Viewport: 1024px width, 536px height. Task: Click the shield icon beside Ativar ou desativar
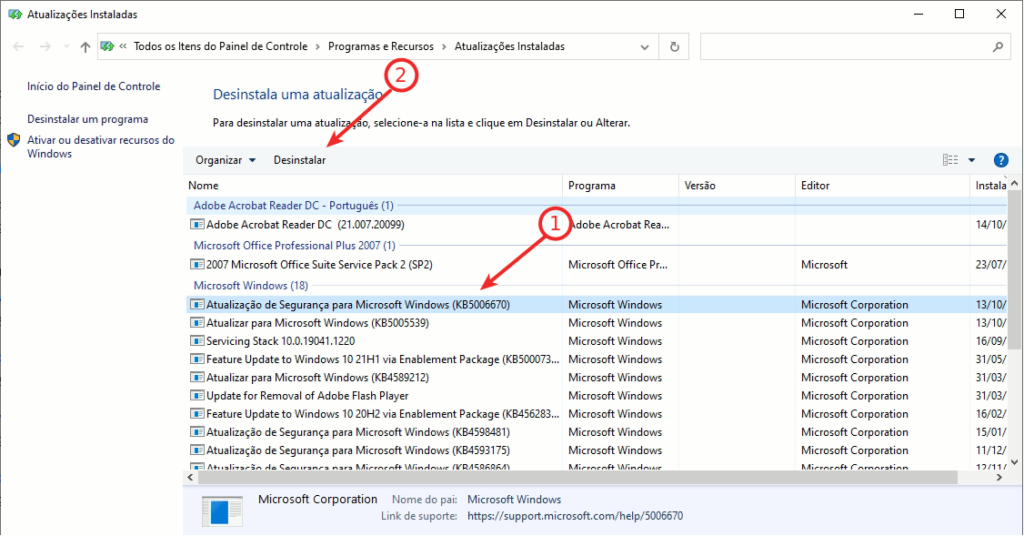14,140
